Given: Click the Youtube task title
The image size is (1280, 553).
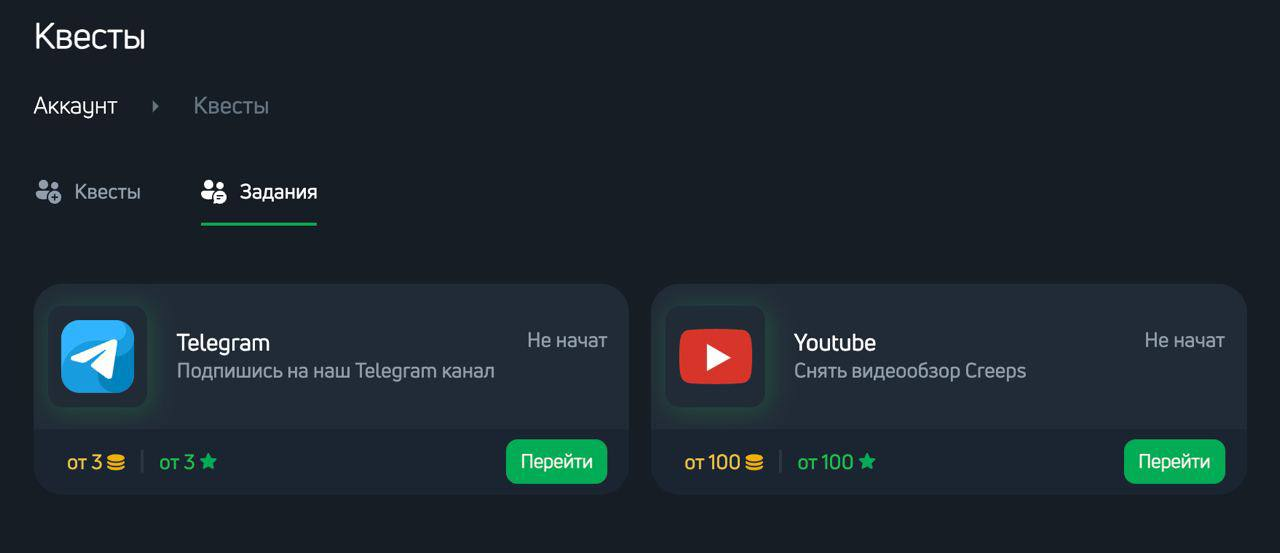Looking at the screenshot, I should pyautogui.click(x=835, y=343).
